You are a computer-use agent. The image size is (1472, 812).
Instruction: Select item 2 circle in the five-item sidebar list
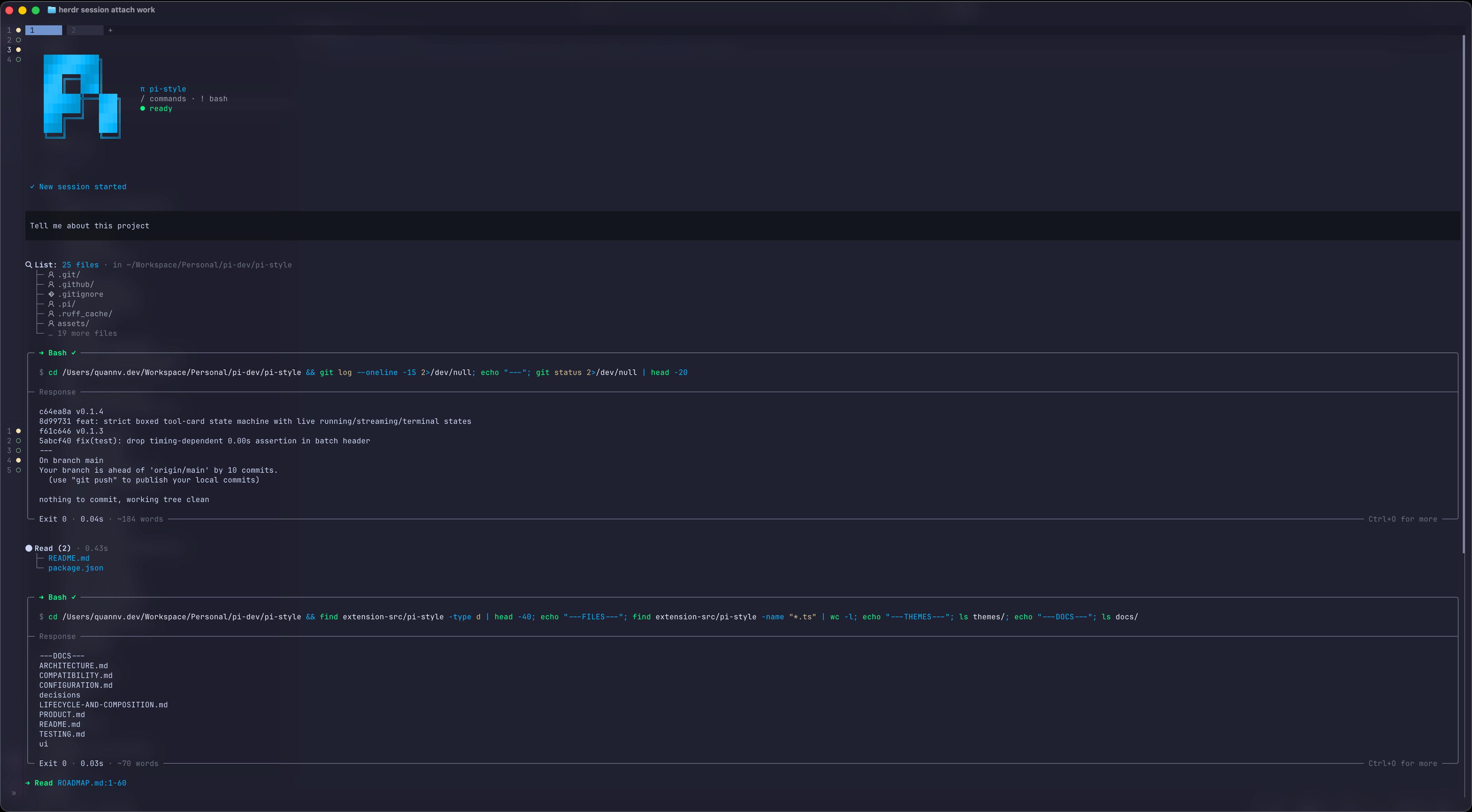(x=18, y=440)
